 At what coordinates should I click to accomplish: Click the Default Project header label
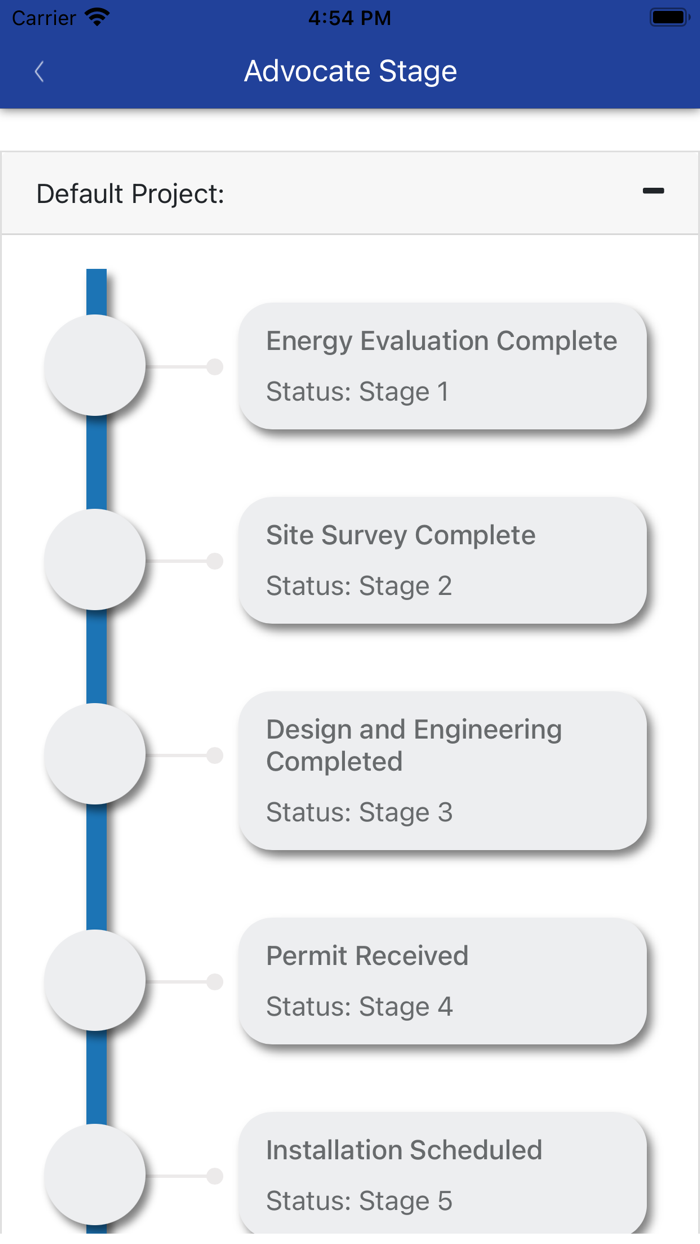pyautogui.click(x=130, y=193)
